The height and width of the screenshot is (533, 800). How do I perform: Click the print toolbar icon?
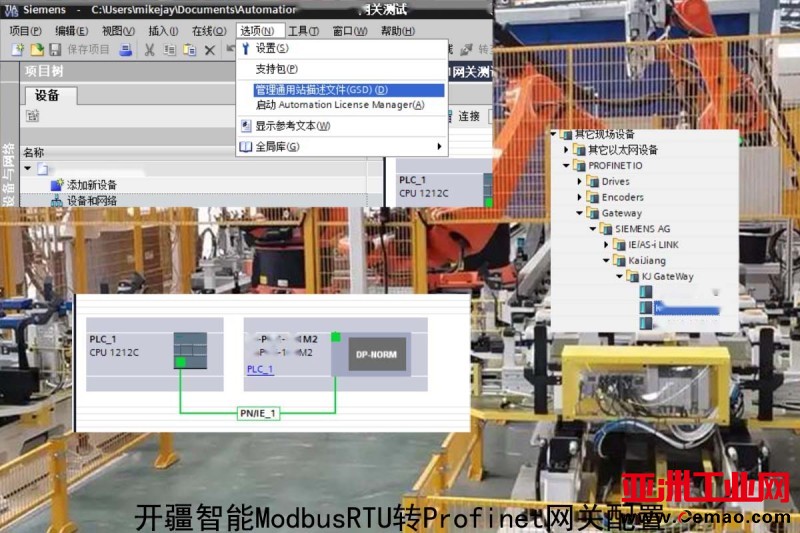click(126, 49)
